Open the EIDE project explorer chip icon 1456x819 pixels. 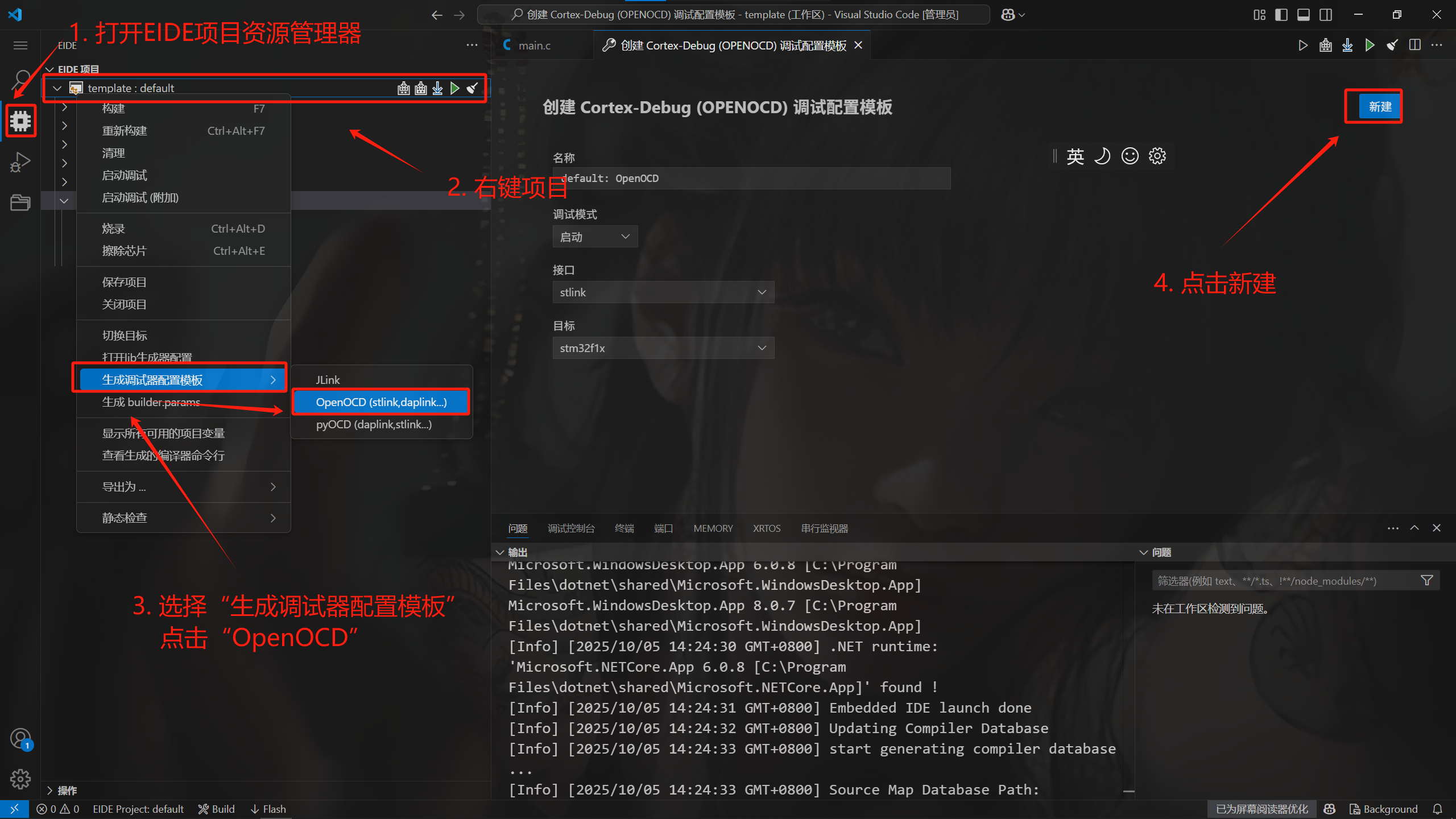20,121
